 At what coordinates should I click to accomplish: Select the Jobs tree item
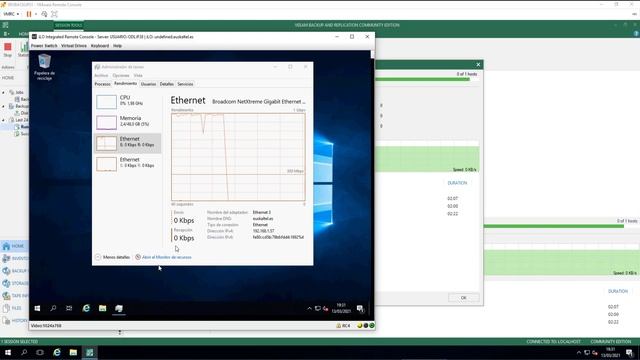(x=16, y=93)
